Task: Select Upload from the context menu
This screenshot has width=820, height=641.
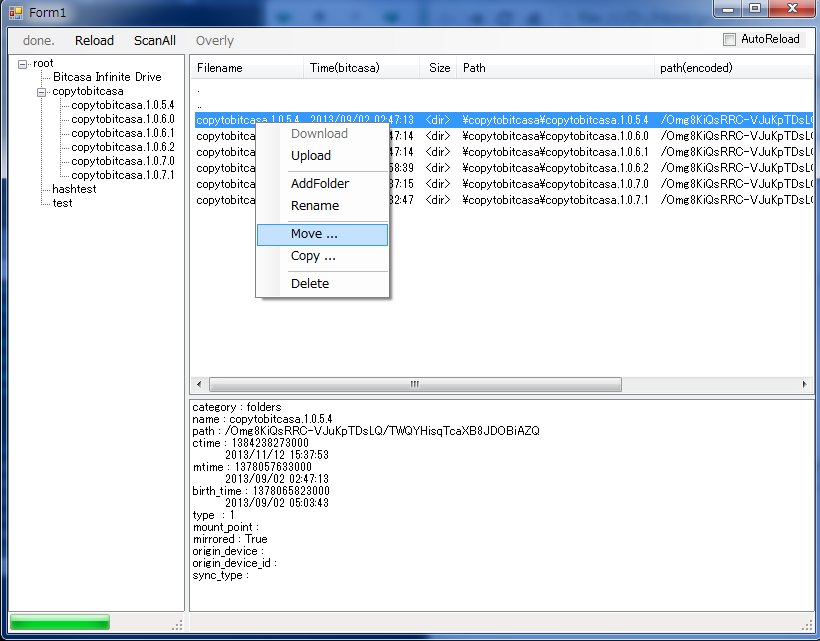Action: 310,156
